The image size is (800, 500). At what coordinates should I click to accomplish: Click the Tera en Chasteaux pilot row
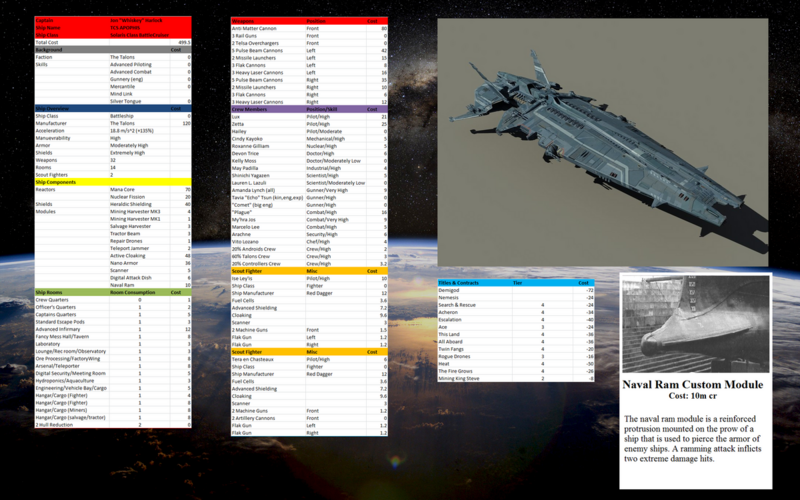pyautogui.click(x=309, y=359)
